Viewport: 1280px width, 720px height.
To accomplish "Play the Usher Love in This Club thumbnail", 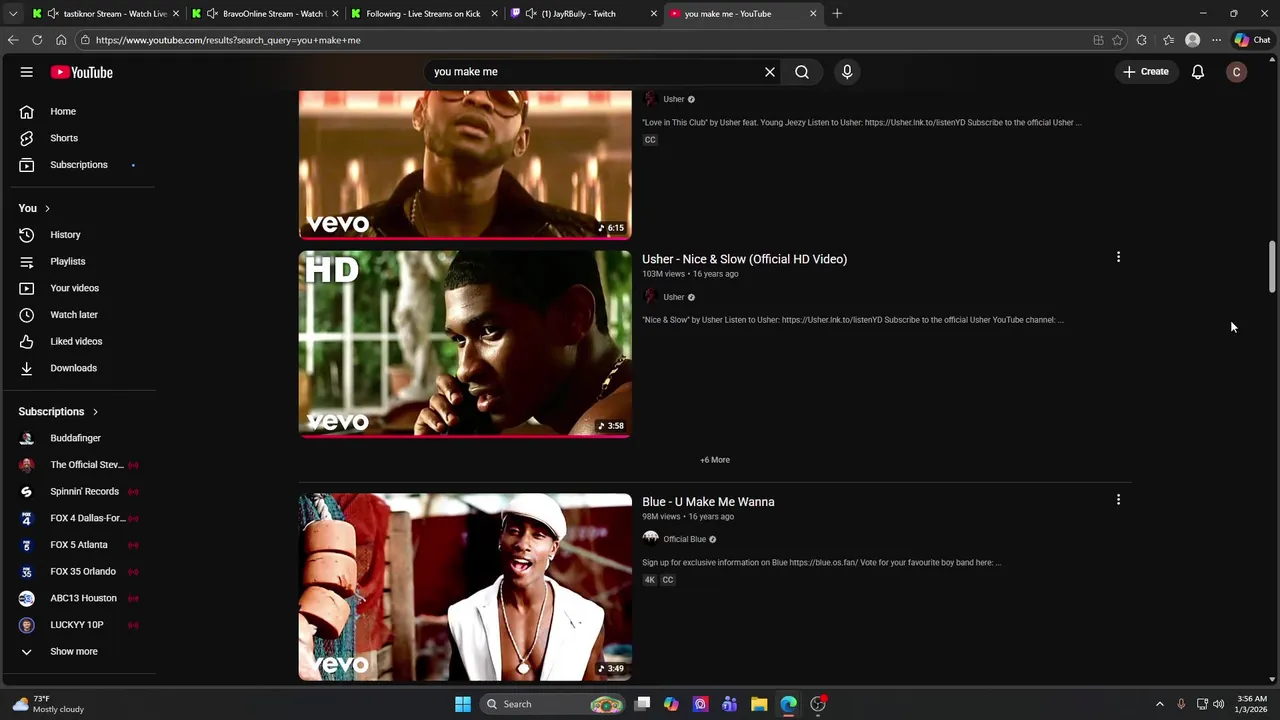I will pyautogui.click(x=465, y=165).
